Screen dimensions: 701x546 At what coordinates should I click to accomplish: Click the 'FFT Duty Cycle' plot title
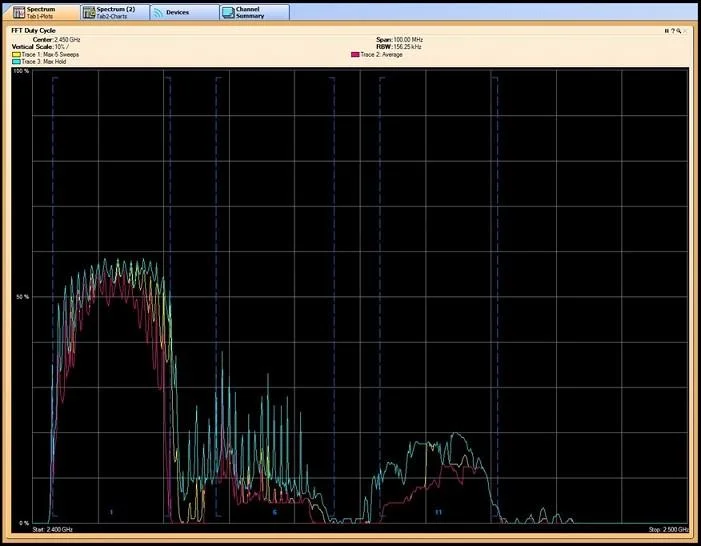pyautogui.click(x=34, y=31)
